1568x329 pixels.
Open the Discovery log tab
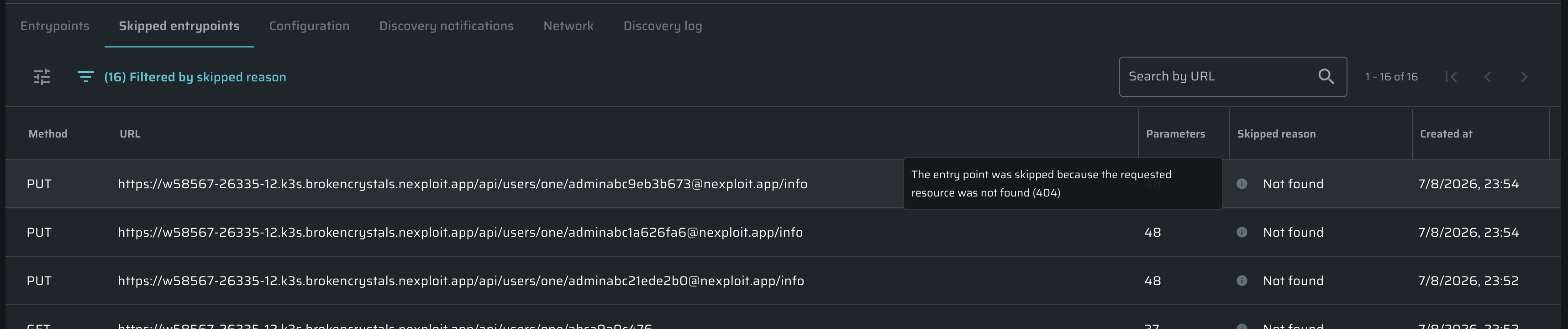pos(662,26)
